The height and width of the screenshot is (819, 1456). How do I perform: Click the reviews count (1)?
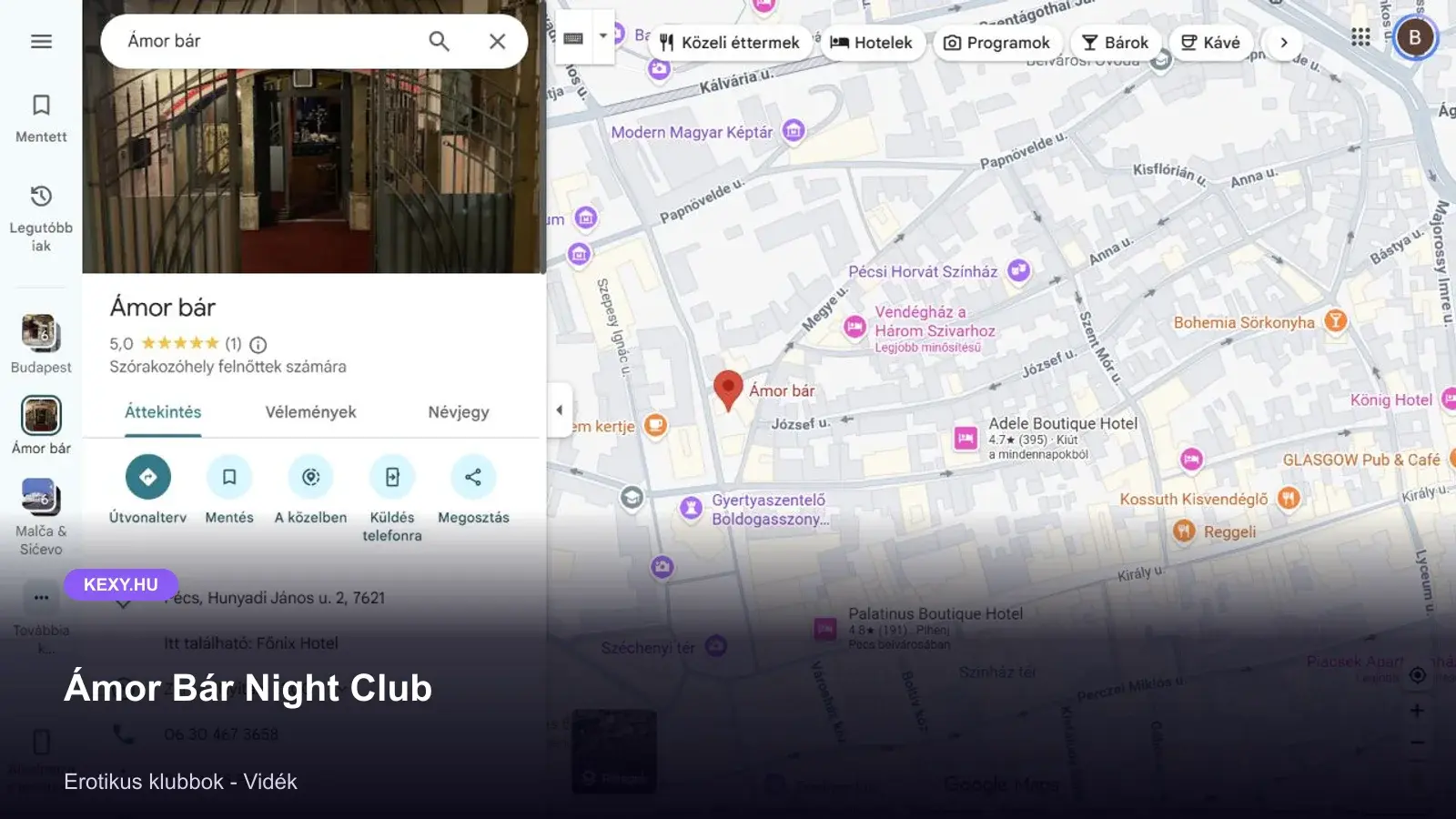pos(233,344)
